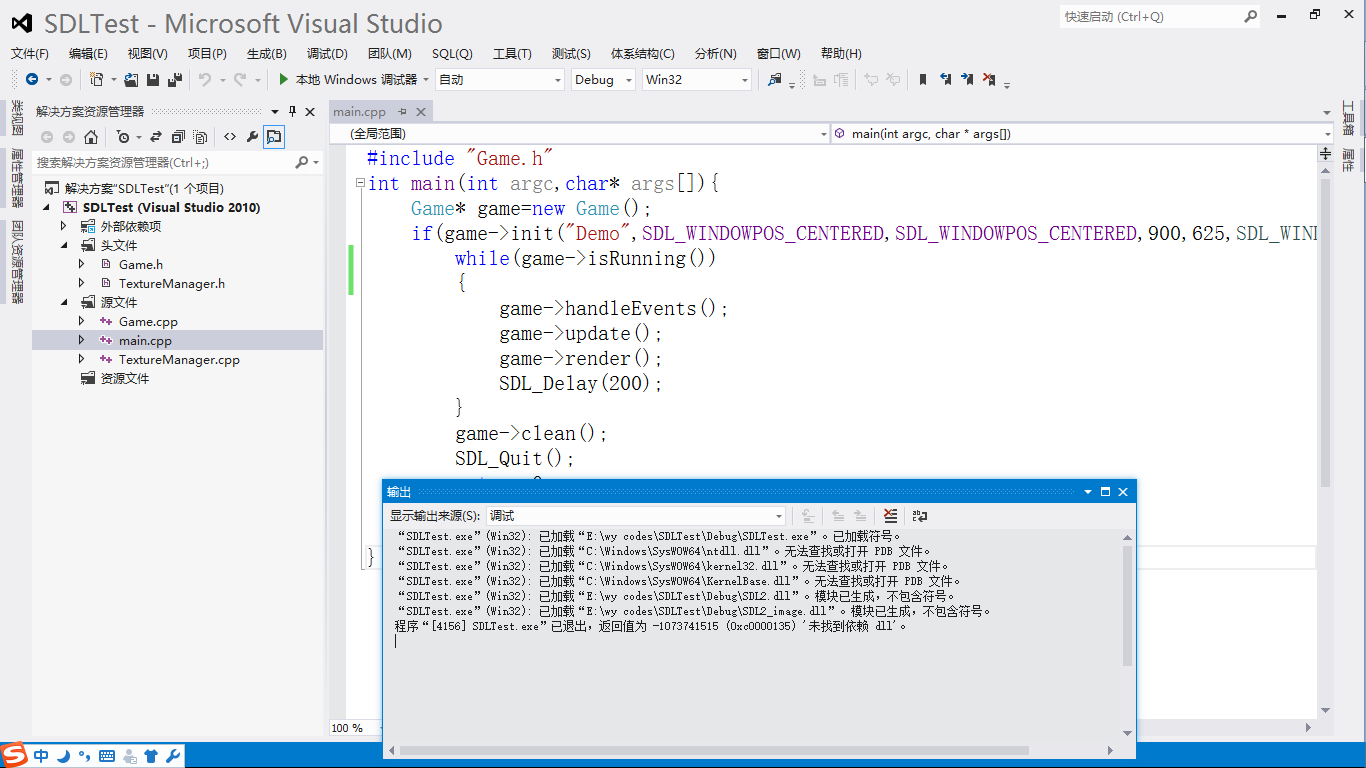
Task: Open the 文件(F) menu
Action: [30, 54]
